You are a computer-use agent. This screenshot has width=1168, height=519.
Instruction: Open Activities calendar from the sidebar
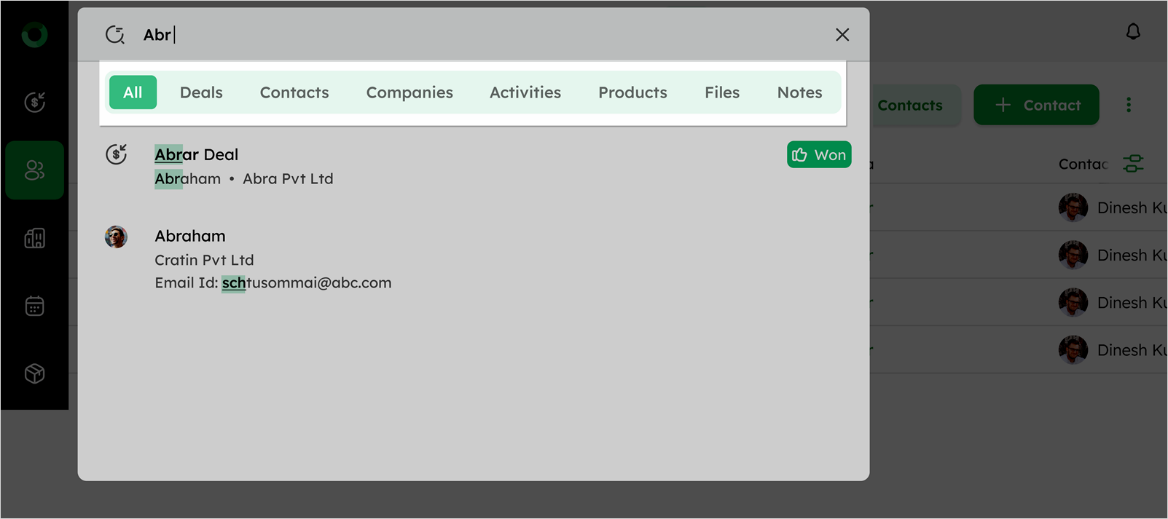(x=34, y=305)
